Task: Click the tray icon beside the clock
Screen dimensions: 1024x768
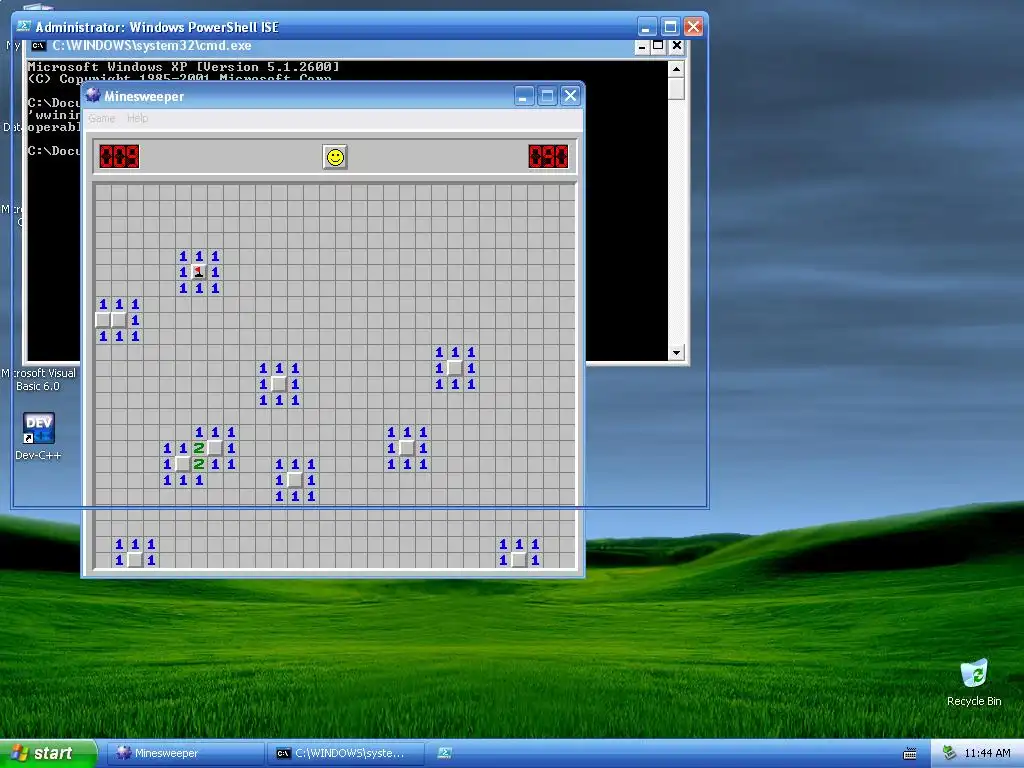Action: (x=950, y=753)
